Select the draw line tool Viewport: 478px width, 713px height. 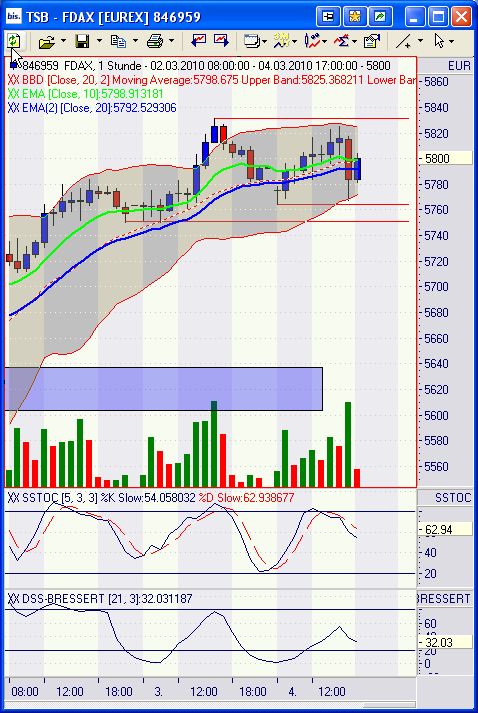(403, 42)
